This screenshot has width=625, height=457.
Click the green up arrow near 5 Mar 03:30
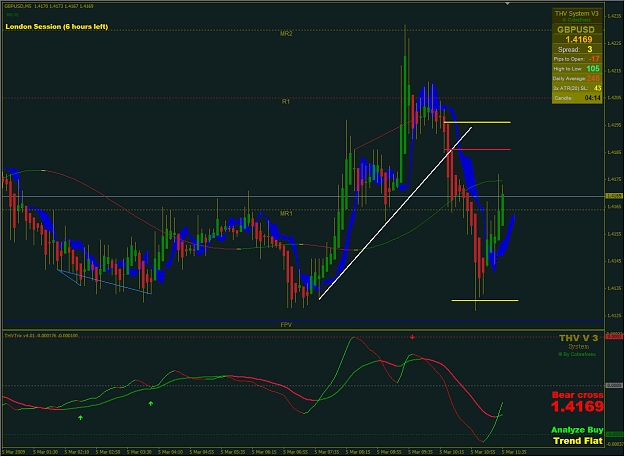tap(151, 403)
